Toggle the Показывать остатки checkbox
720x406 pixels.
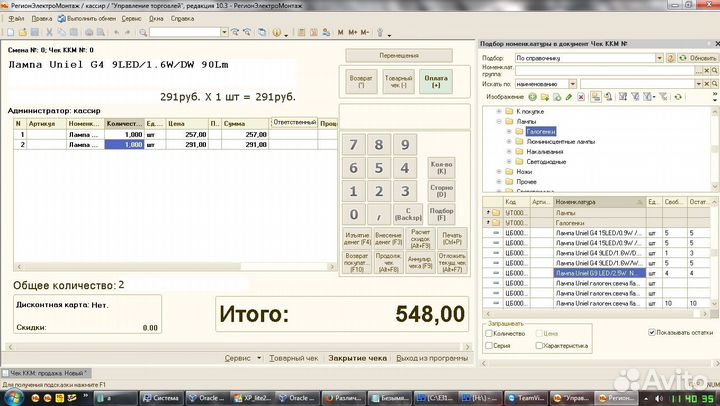pyautogui.click(x=651, y=332)
